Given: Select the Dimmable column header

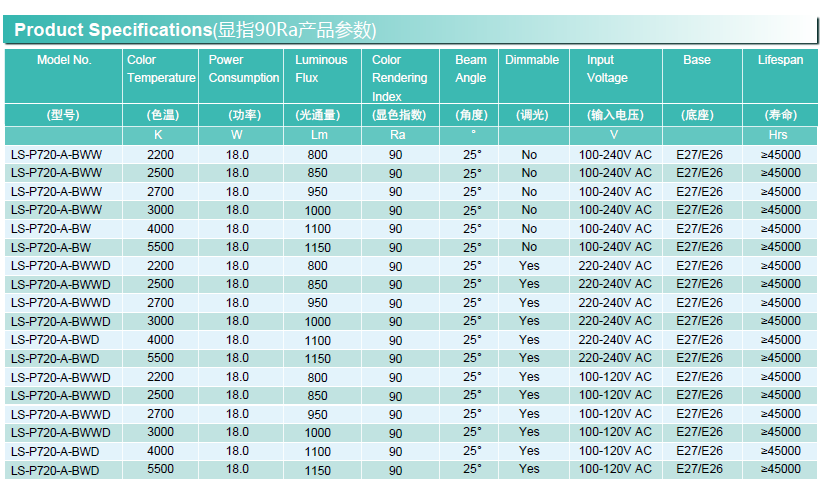Looking at the screenshot, I should [x=532, y=60].
